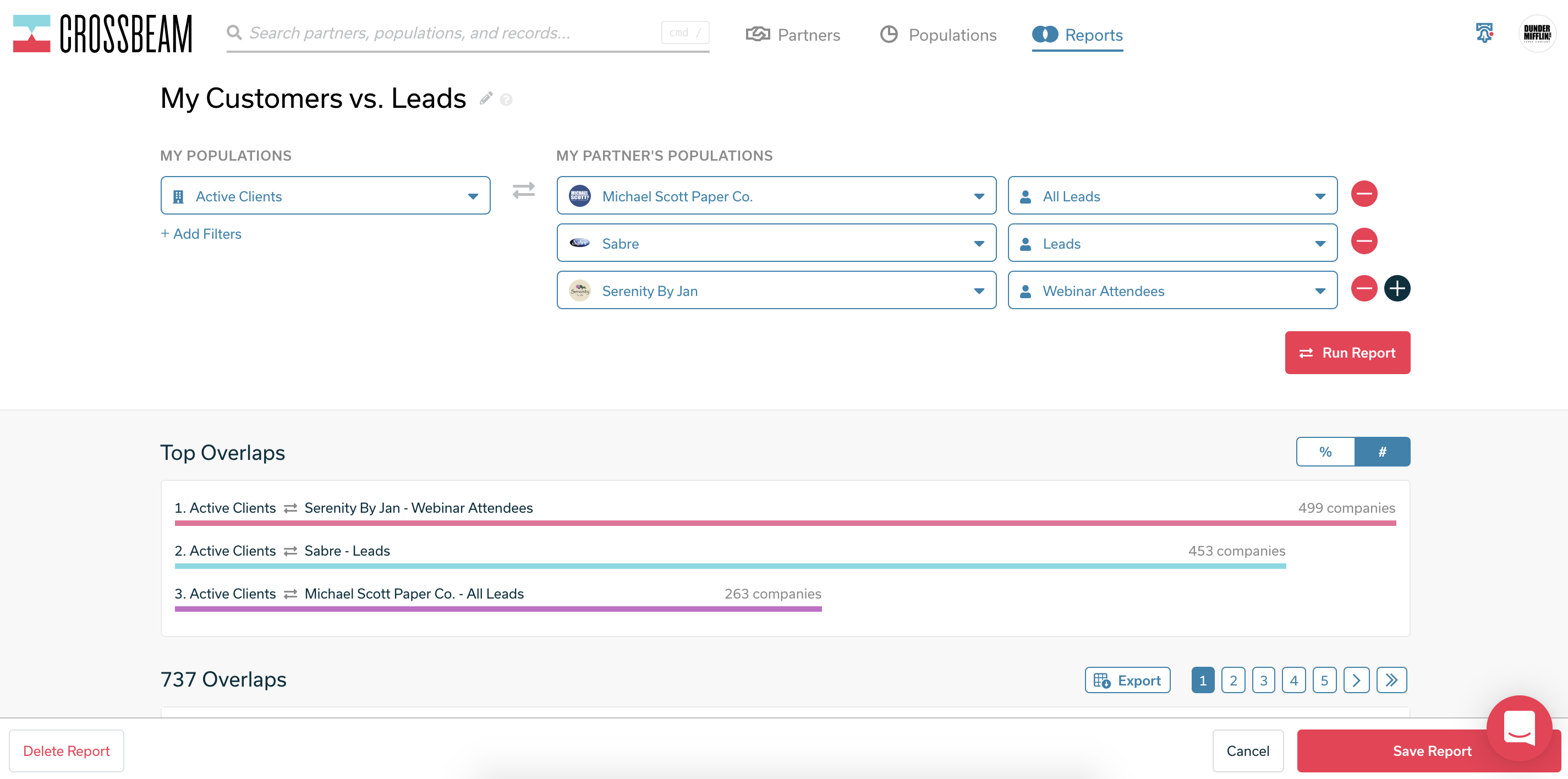1568x779 pixels.
Task: Click the pencil icon to rename report
Action: (486, 98)
